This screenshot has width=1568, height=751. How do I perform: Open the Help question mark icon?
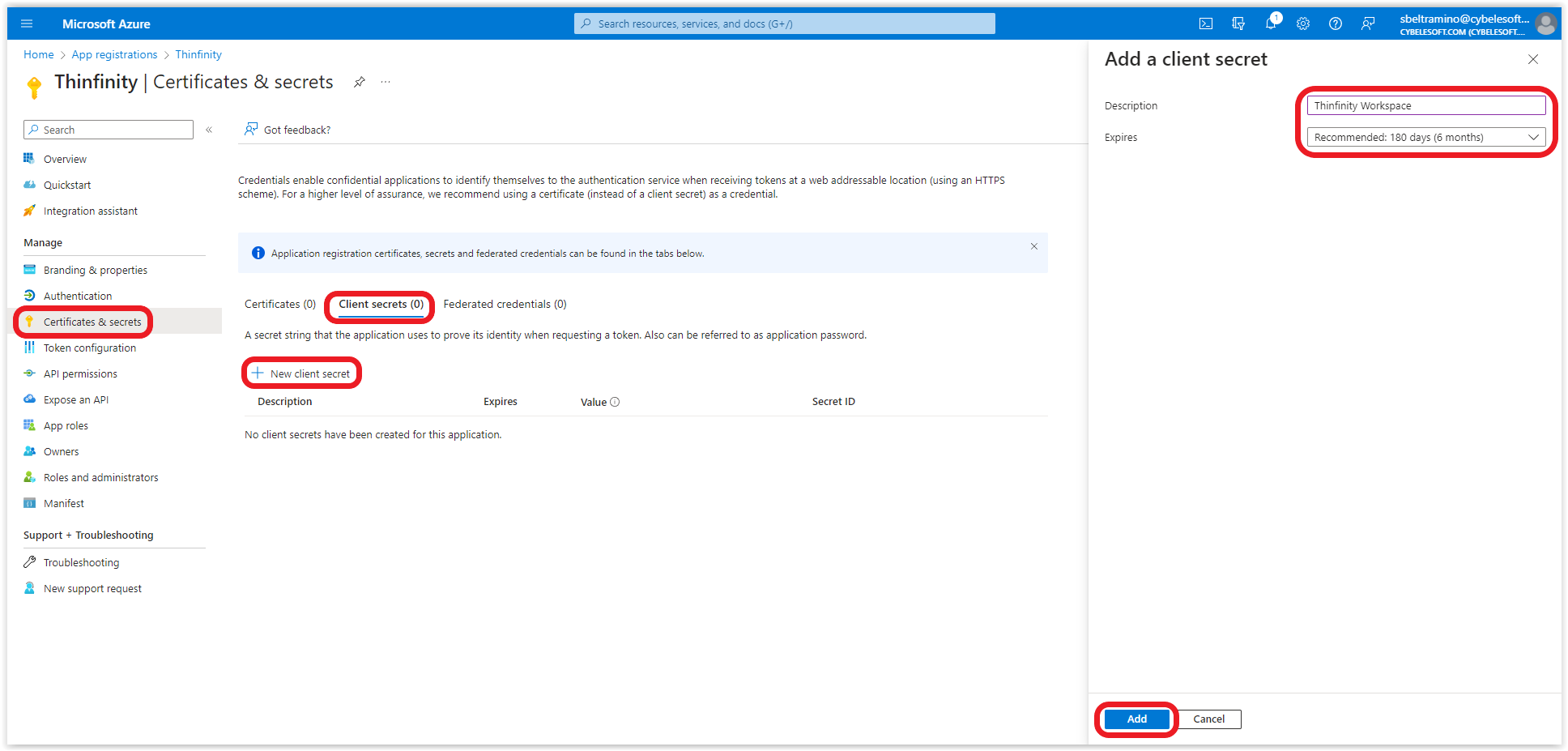pyautogui.click(x=1336, y=23)
